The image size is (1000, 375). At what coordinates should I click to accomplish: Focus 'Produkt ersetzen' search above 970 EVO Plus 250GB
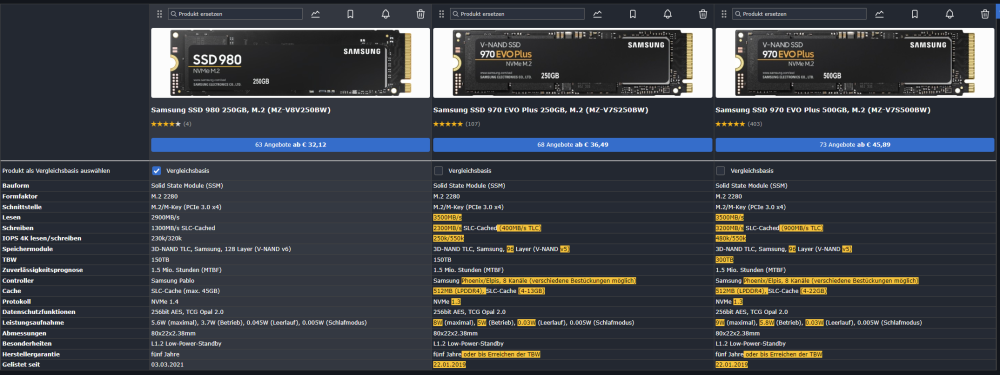(517, 14)
